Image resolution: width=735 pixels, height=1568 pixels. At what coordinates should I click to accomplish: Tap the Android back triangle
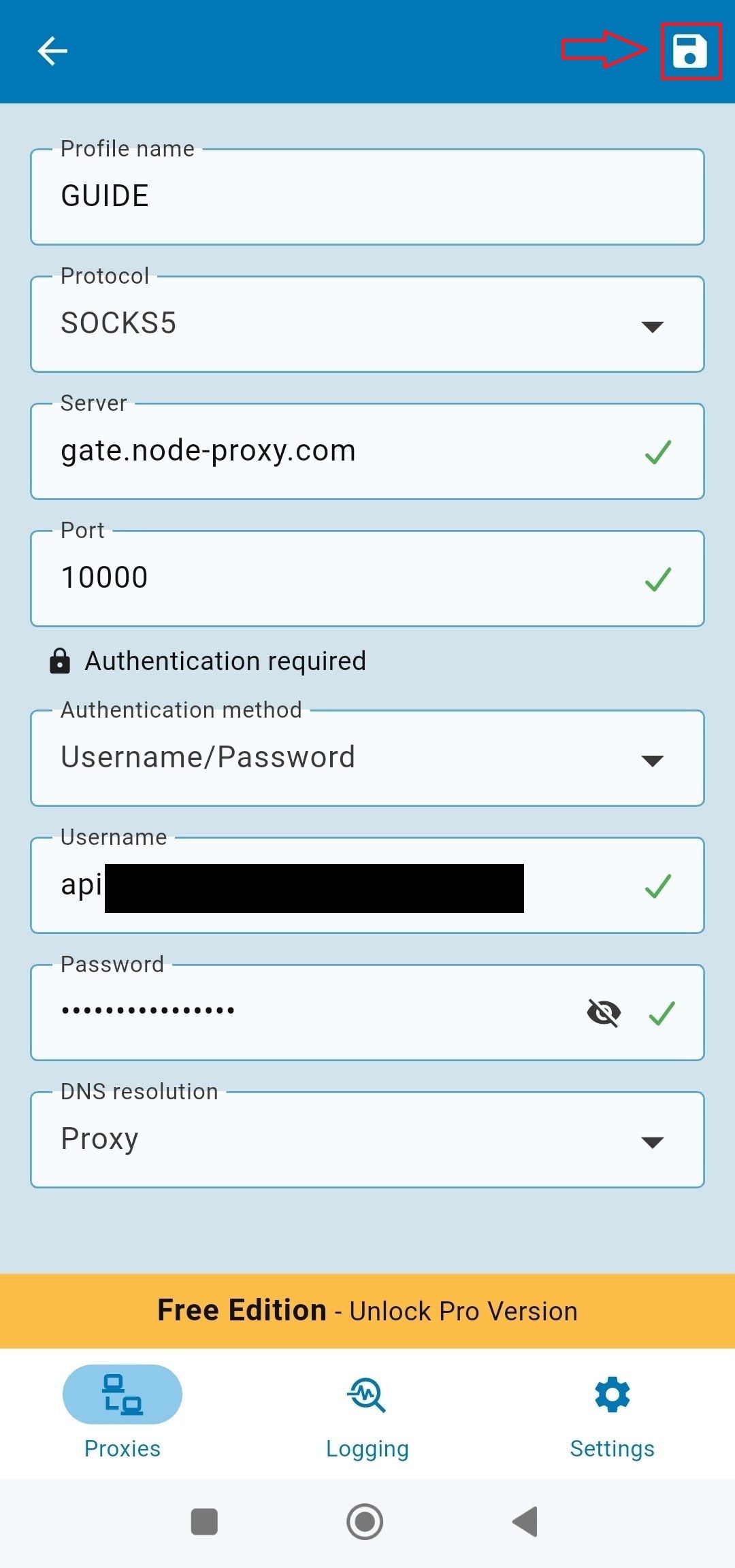click(x=525, y=1522)
